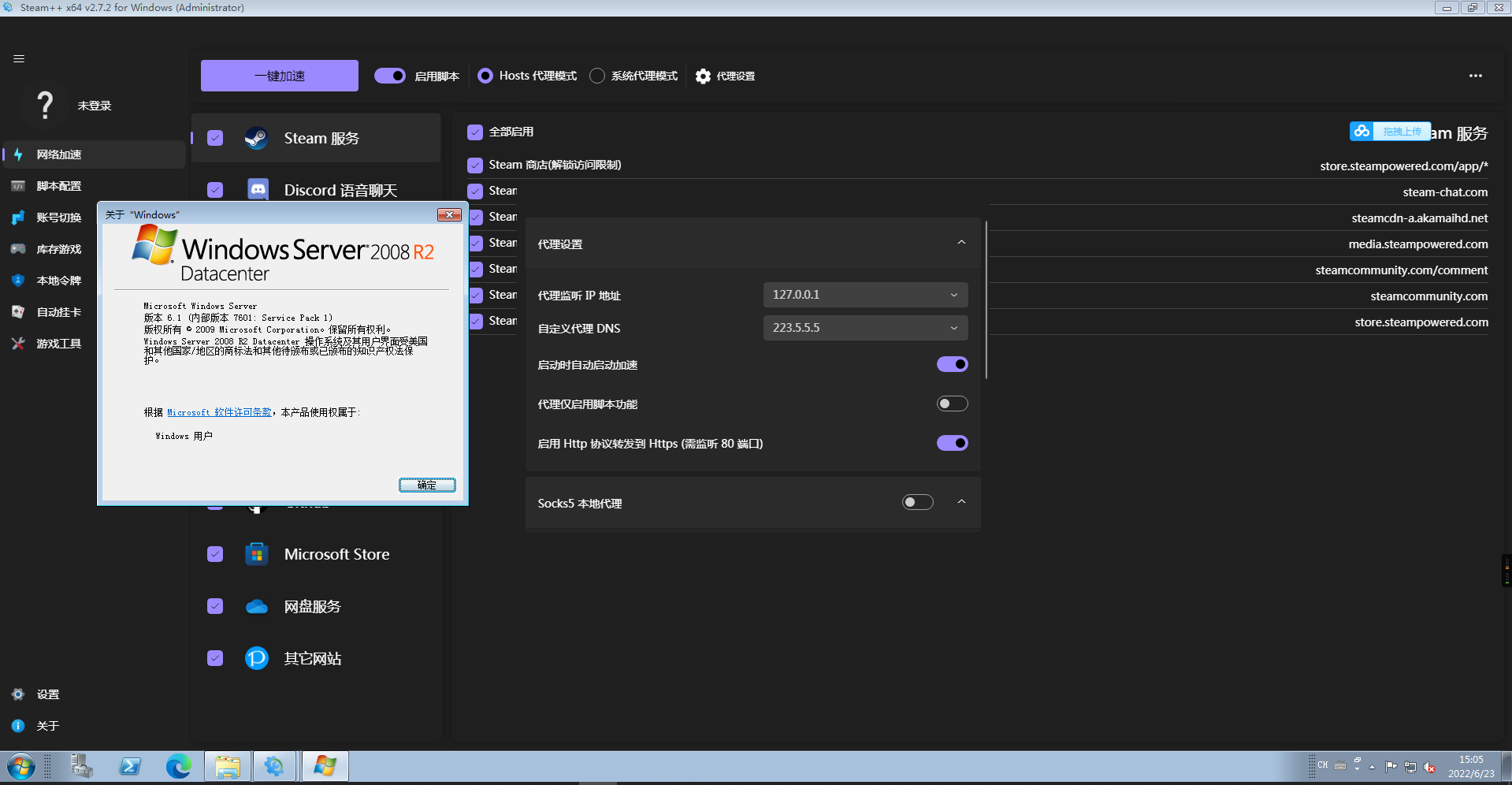Click the Discord 语音聊天 icon
This screenshot has width=1512, height=785.
tap(256, 189)
